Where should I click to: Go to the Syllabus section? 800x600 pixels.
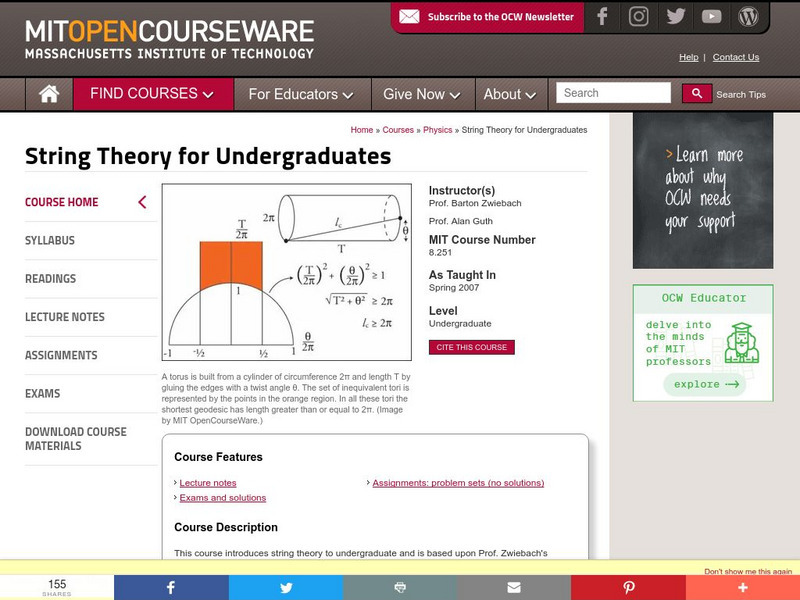coord(50,240)
